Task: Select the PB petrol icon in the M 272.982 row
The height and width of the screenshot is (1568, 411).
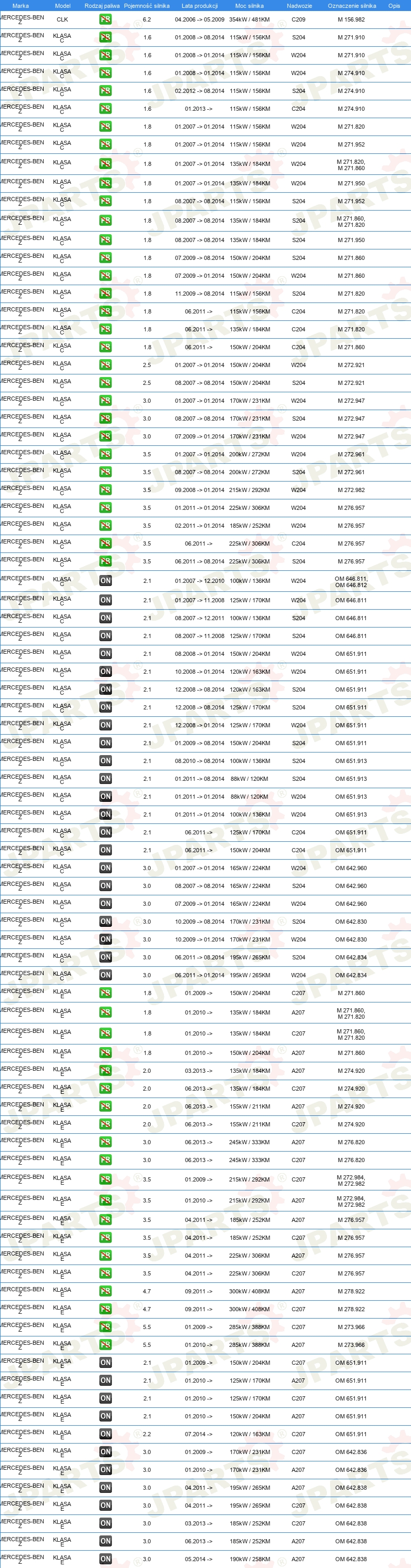Action: (x=105, y=490)
